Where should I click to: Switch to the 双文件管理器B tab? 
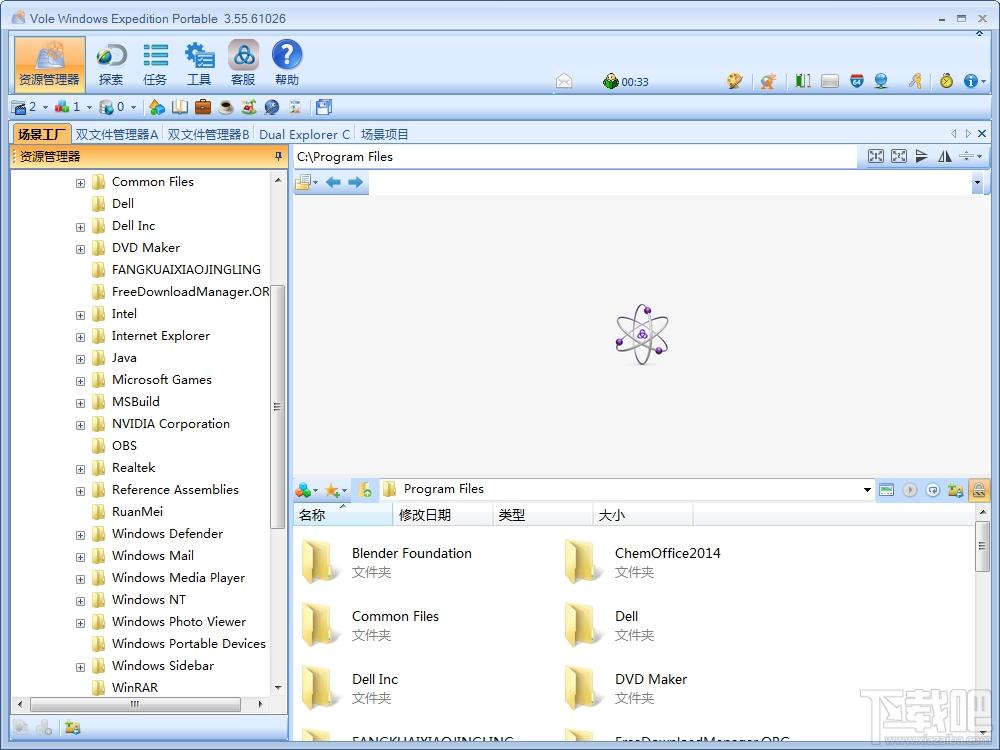pyautogui.click(x=209, y=134)
